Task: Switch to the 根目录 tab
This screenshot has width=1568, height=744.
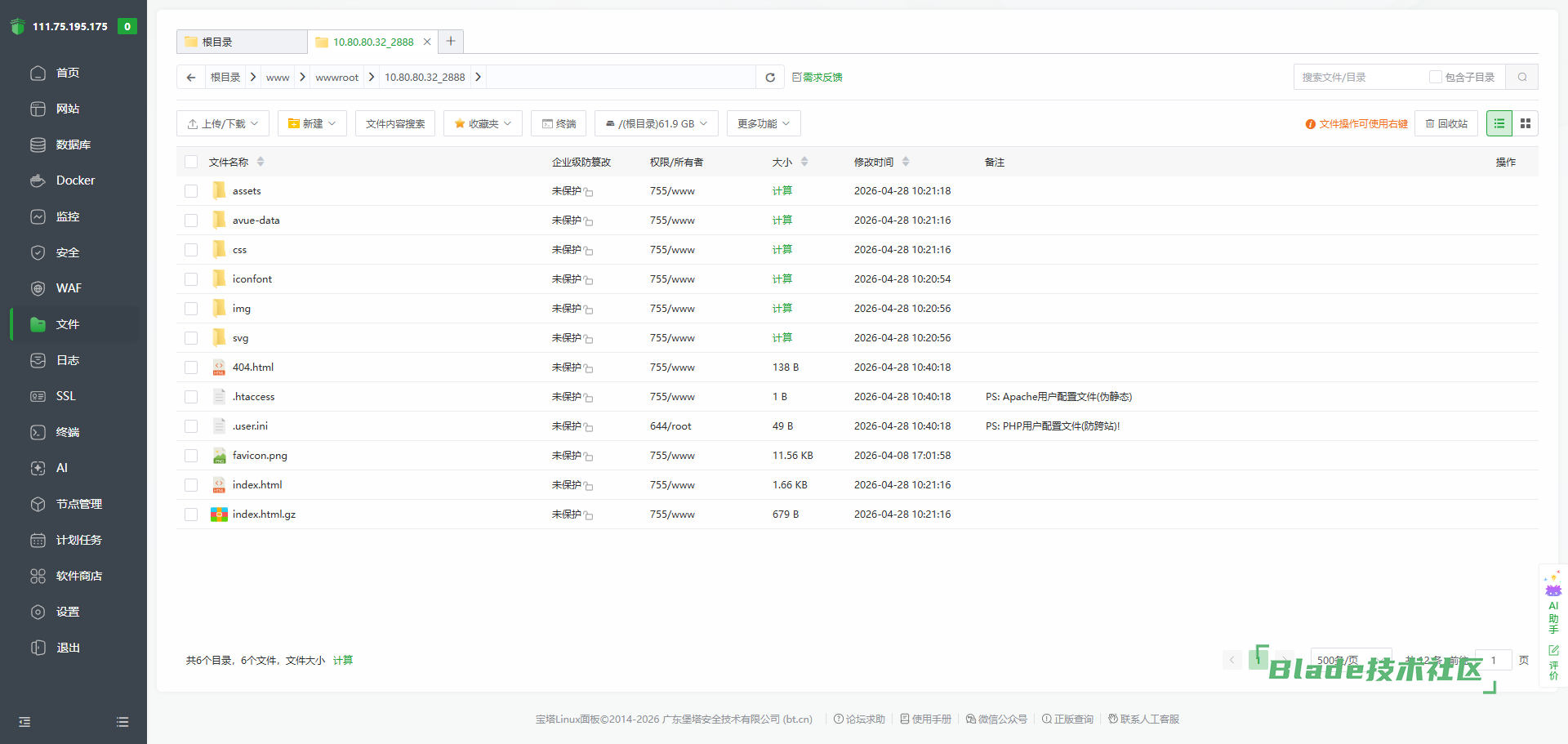Action: pyautogui.click(x=241, y=42)
